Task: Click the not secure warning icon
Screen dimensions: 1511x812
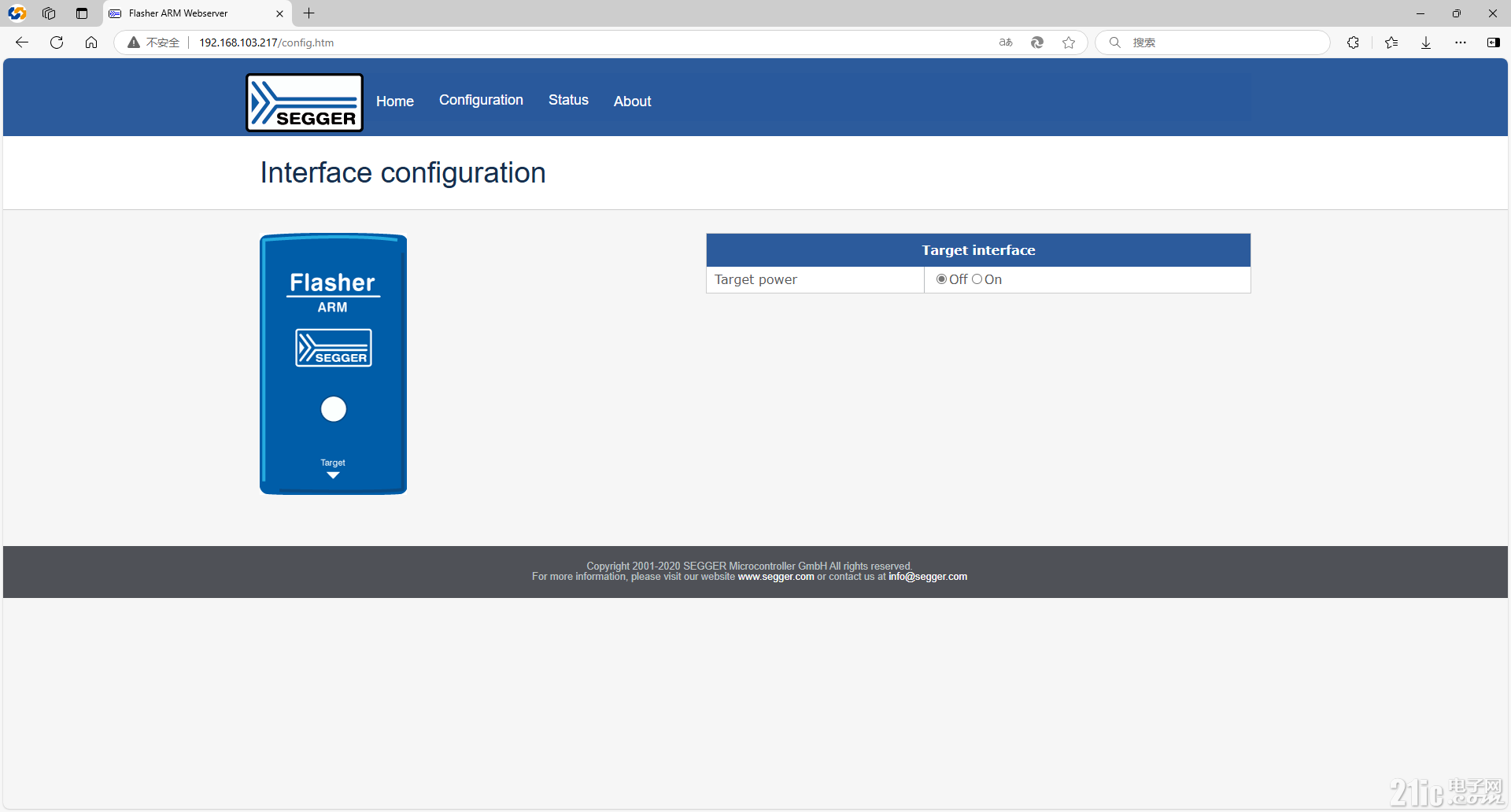Action: 134,42
